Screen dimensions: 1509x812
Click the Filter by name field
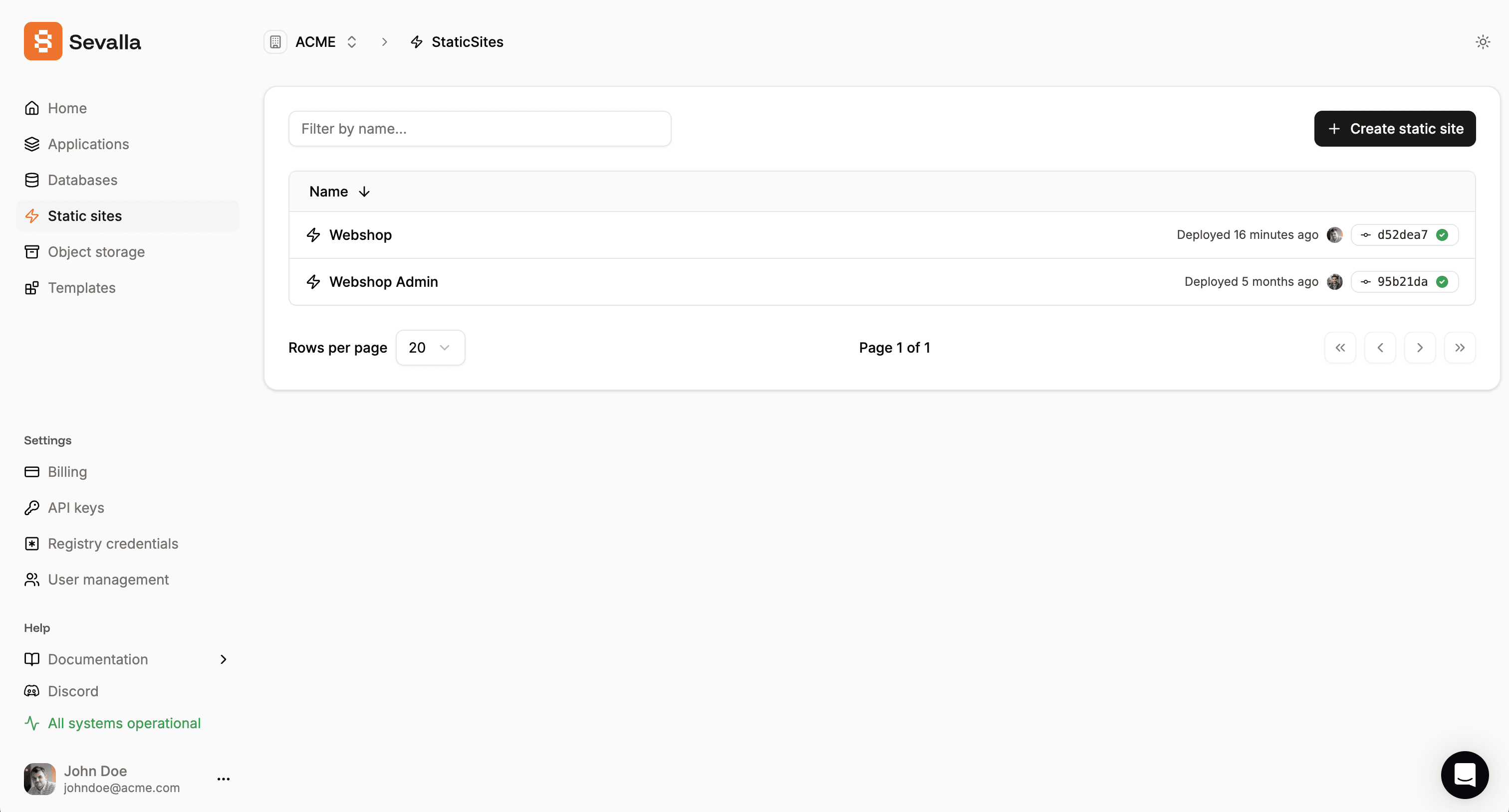[x=480, y=128]
